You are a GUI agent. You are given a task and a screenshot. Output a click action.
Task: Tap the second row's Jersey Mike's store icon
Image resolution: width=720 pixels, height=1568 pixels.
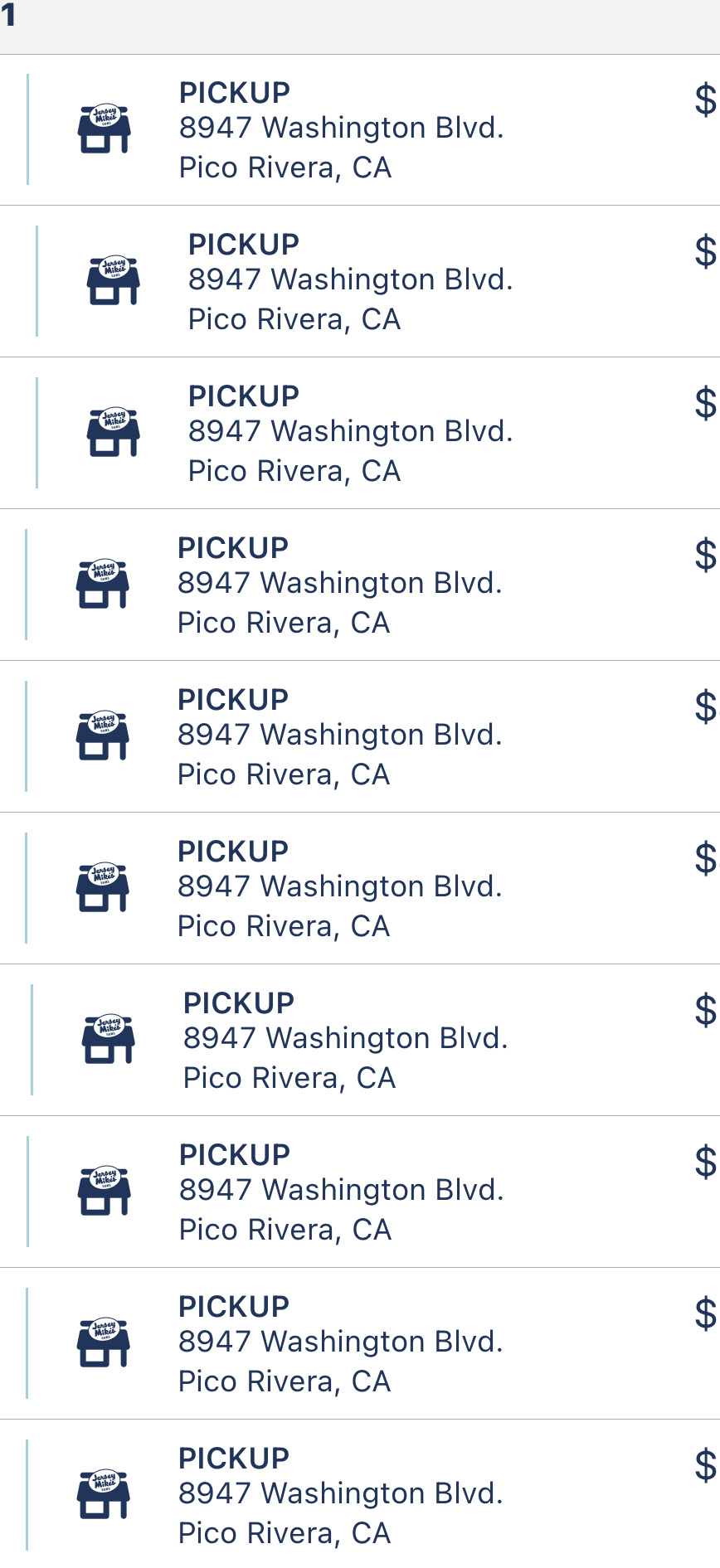[113, 281]
